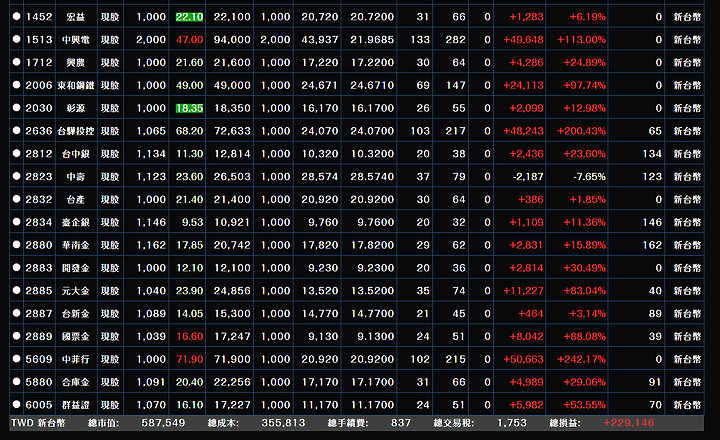Click stock code 5609
720x440 pixels.
point(39,359)
